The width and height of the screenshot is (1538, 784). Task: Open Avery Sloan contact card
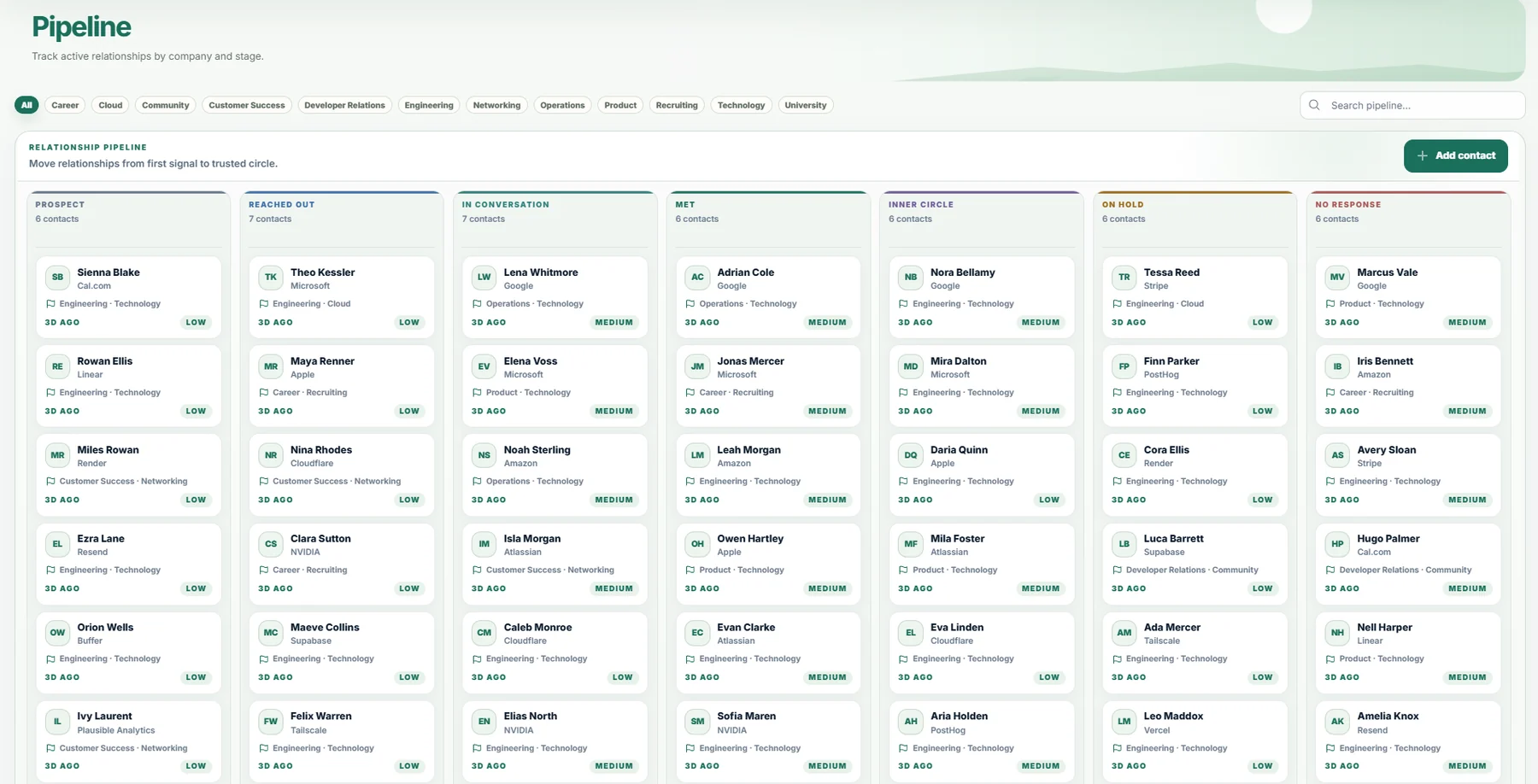[x=1408, y=475]
